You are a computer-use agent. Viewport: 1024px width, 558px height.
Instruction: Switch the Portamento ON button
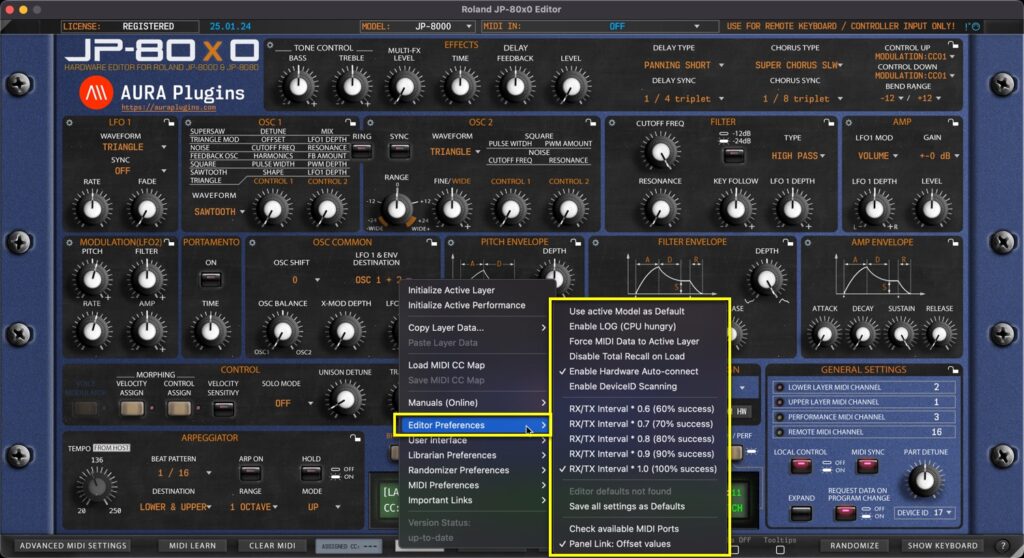tap(210, 280)
